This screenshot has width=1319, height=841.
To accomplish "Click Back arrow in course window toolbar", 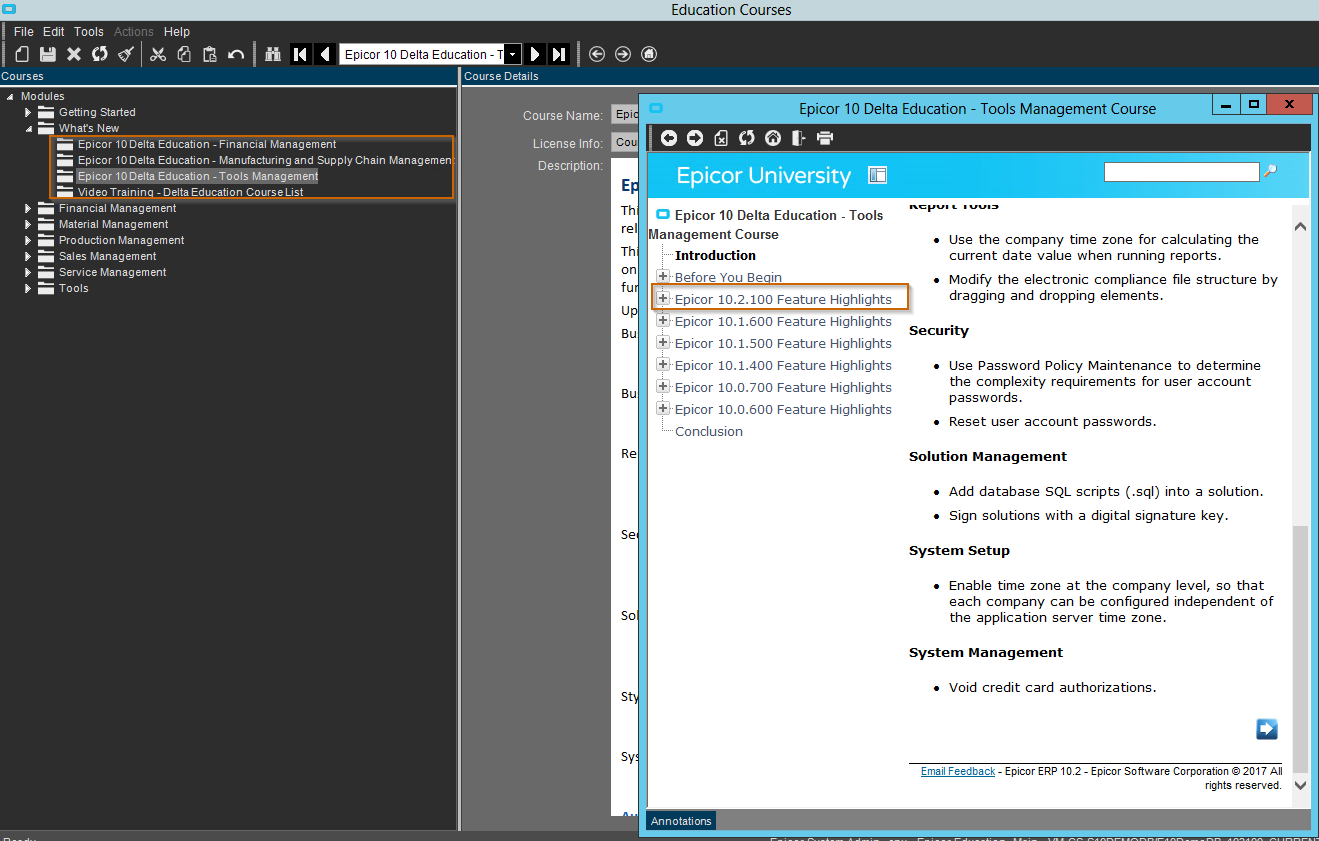I will pos(669,138).
